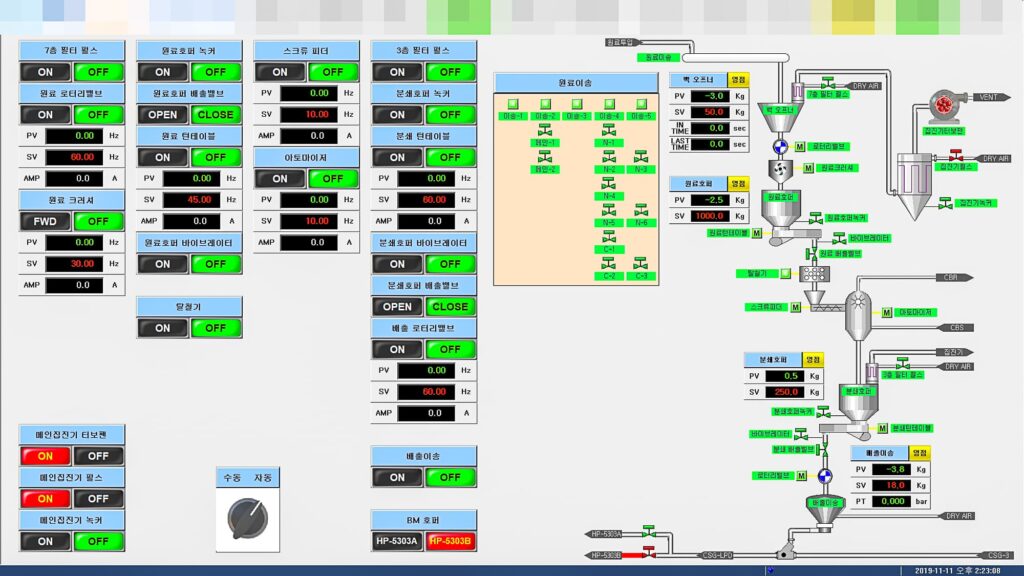Image resolution: width=1024 pixels, height=576 pixels.
Task: Click the M icon next to 스크류피더 label
Action: pos(796,307)
